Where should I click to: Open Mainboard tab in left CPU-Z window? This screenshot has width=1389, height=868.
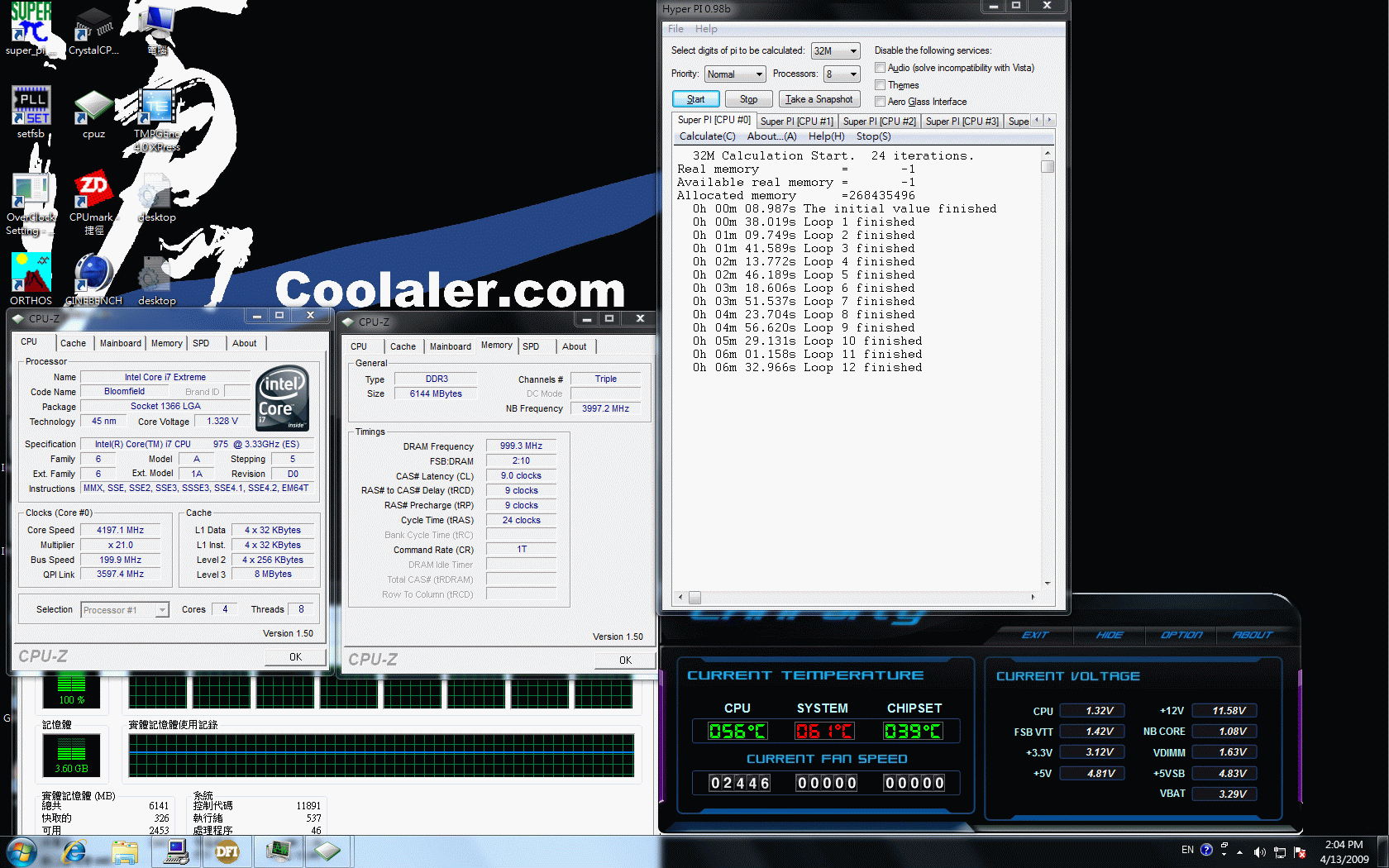pyautogui.click(x=120, y=344)
